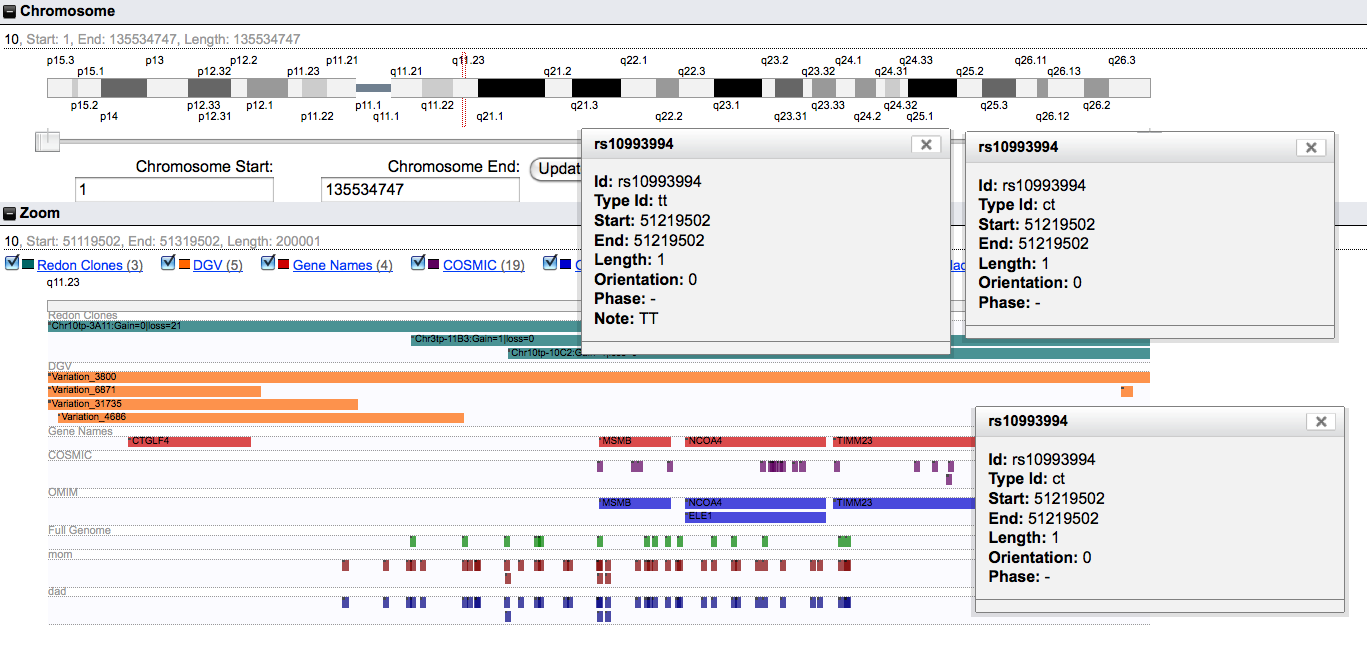This screenshot has height=652, width=1367.
Task: Close the rs10993994 popup with Note TT
Action: point(926,145)
